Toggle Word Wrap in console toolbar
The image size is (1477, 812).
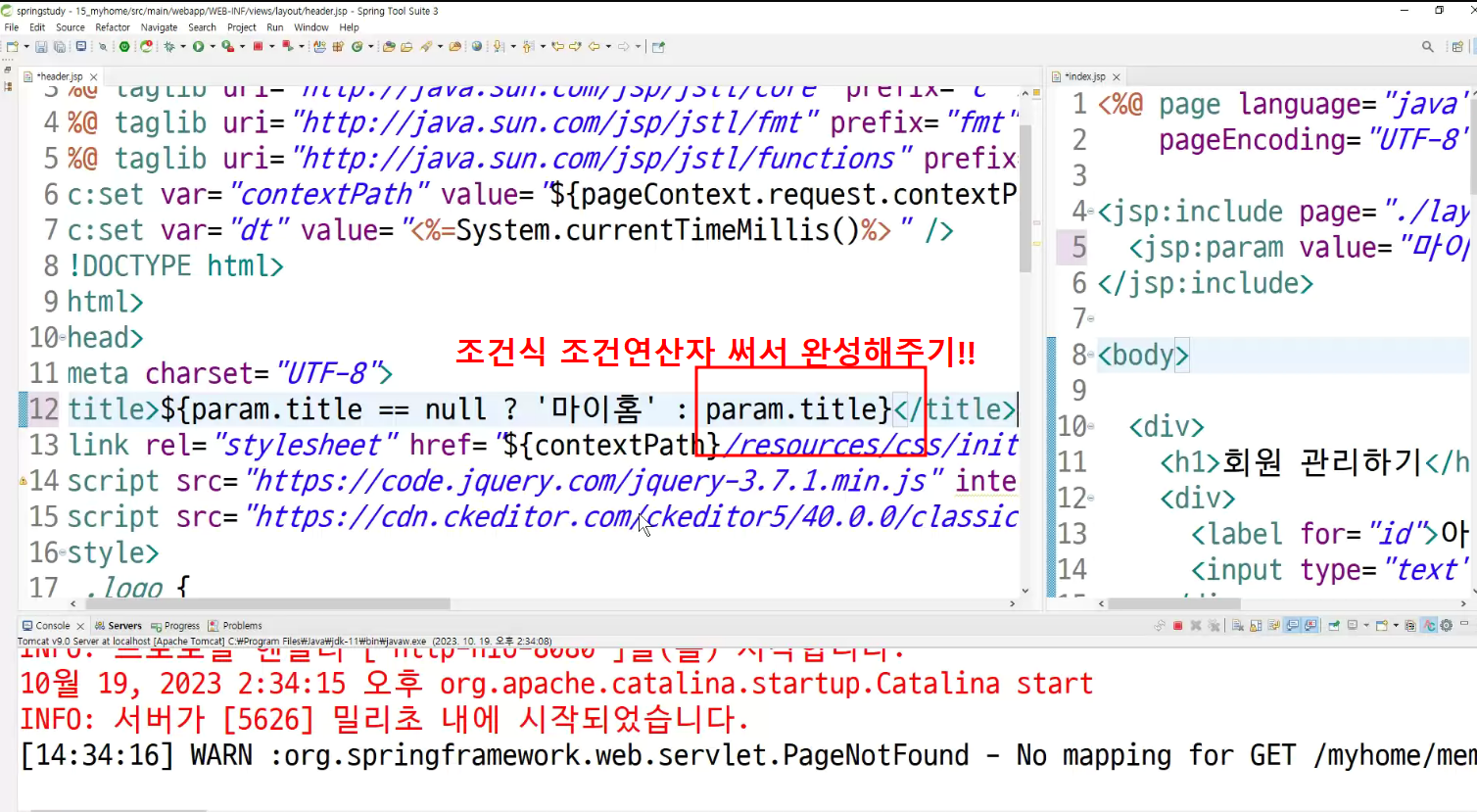click(x=1273, y=625)
